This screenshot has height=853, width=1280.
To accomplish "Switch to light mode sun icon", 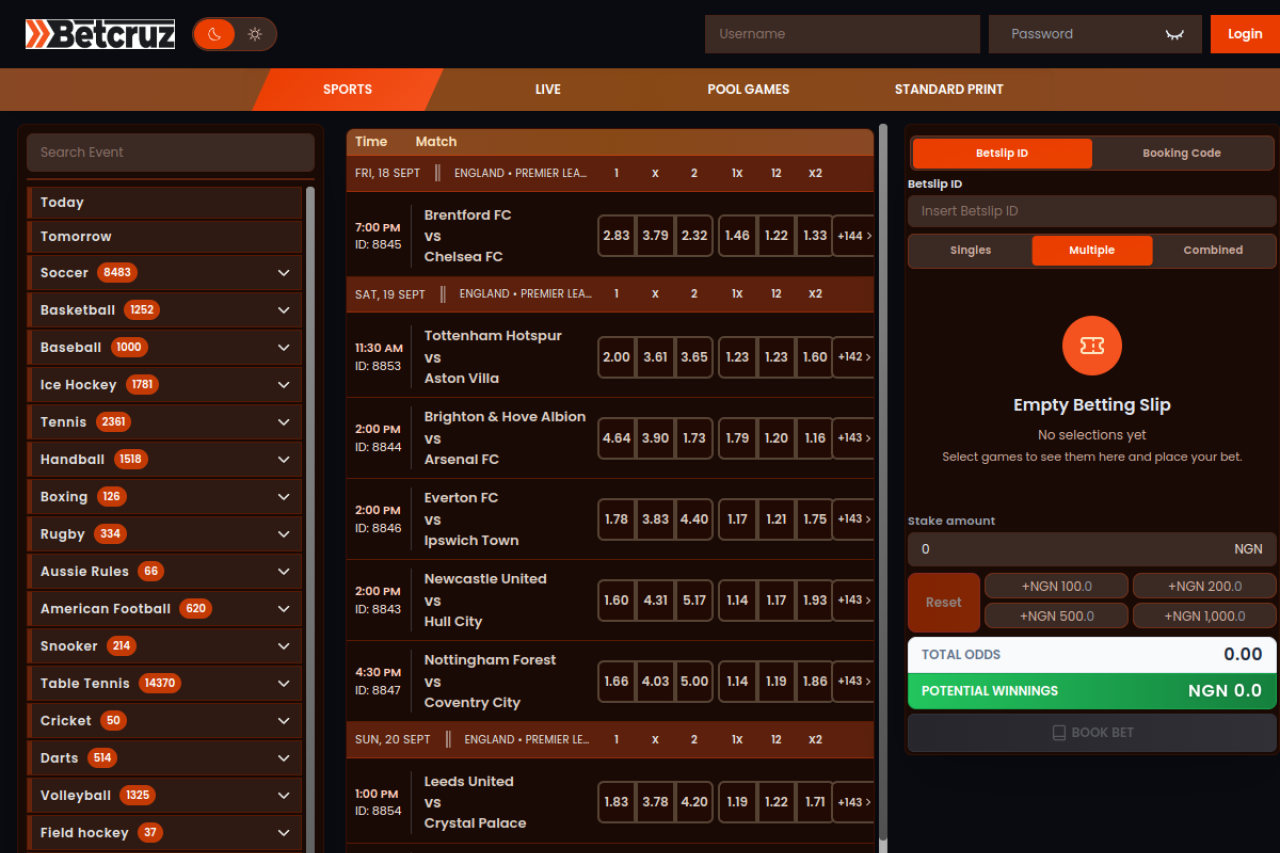I will [x=255, y=34].
